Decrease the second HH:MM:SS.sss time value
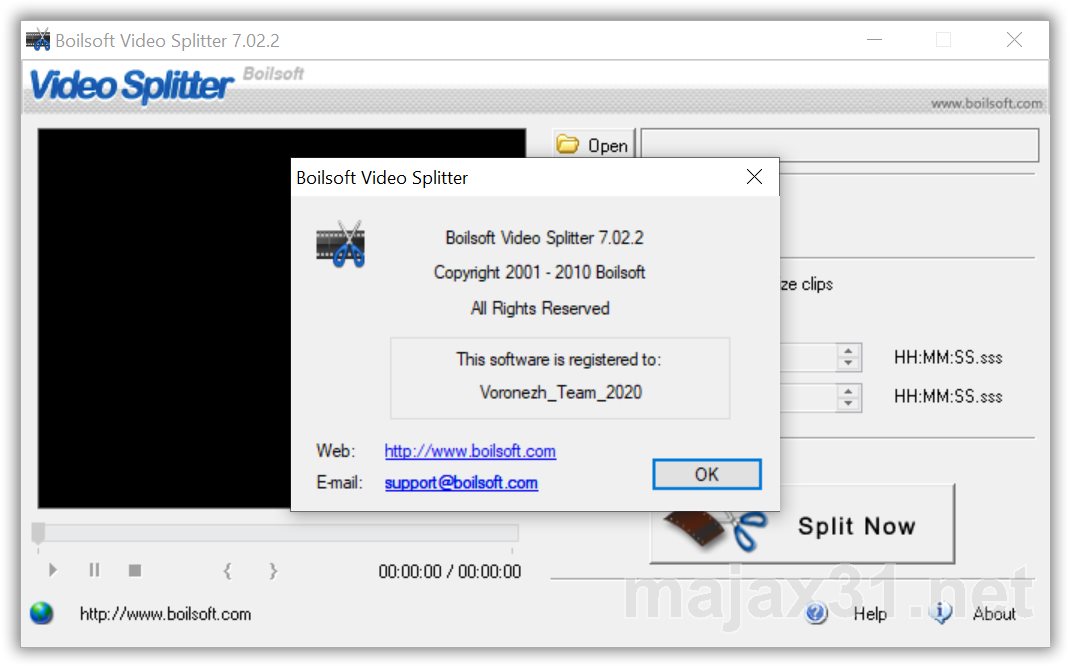1070x668 pixels. [x=848, y=403]
